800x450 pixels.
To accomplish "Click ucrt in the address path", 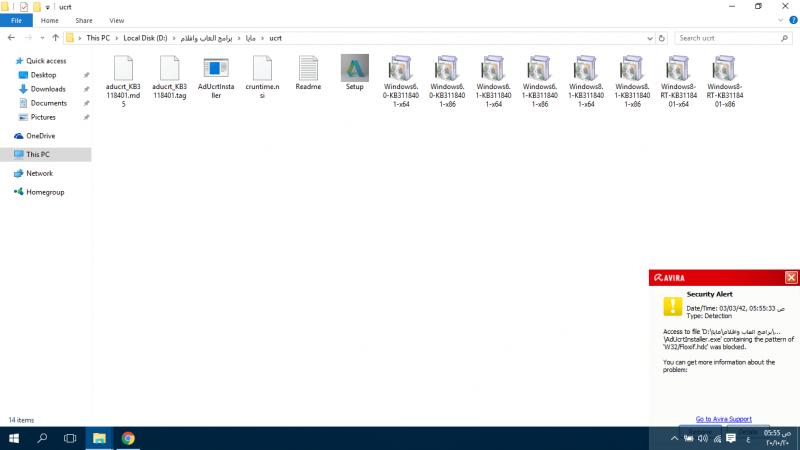I will point(276,38).
